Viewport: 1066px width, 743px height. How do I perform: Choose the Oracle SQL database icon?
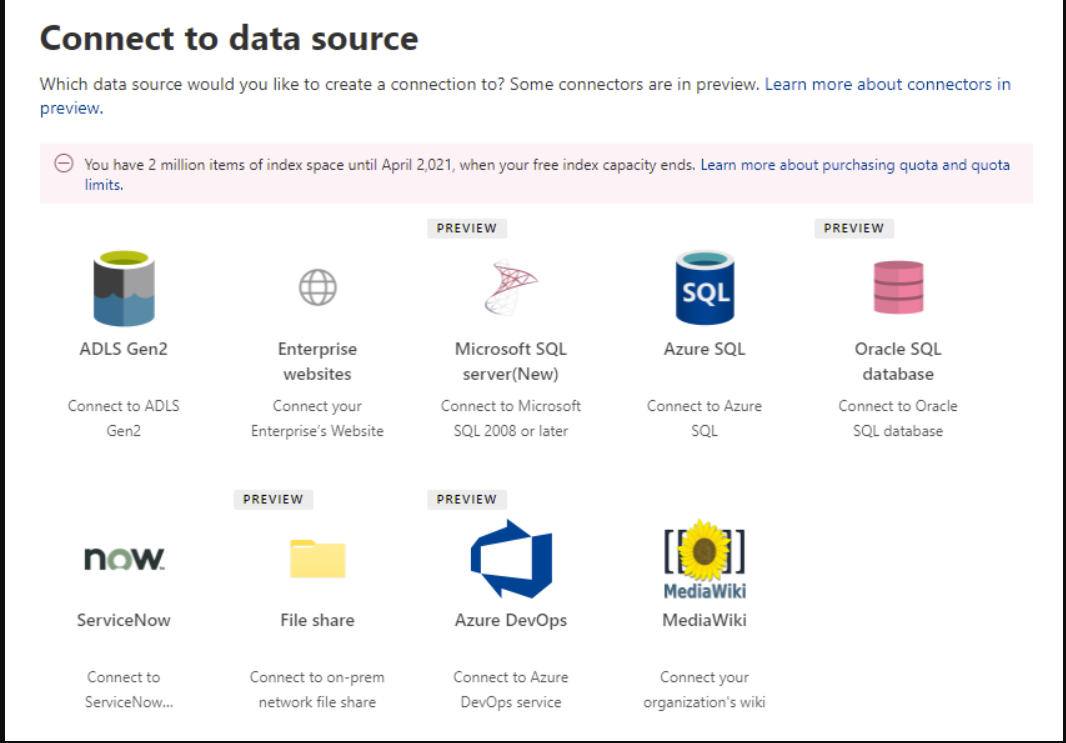pyautogui.click(x=898, y=288)
